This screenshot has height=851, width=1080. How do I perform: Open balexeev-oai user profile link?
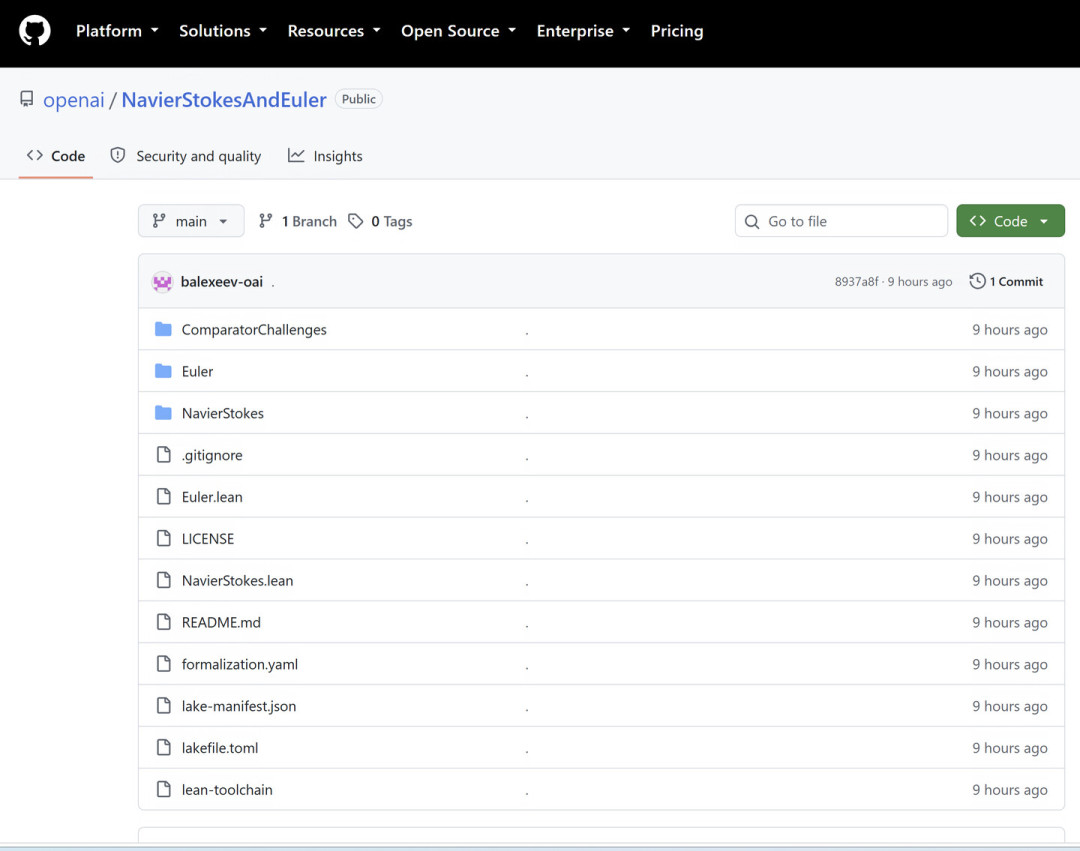(x=222, y=282)
